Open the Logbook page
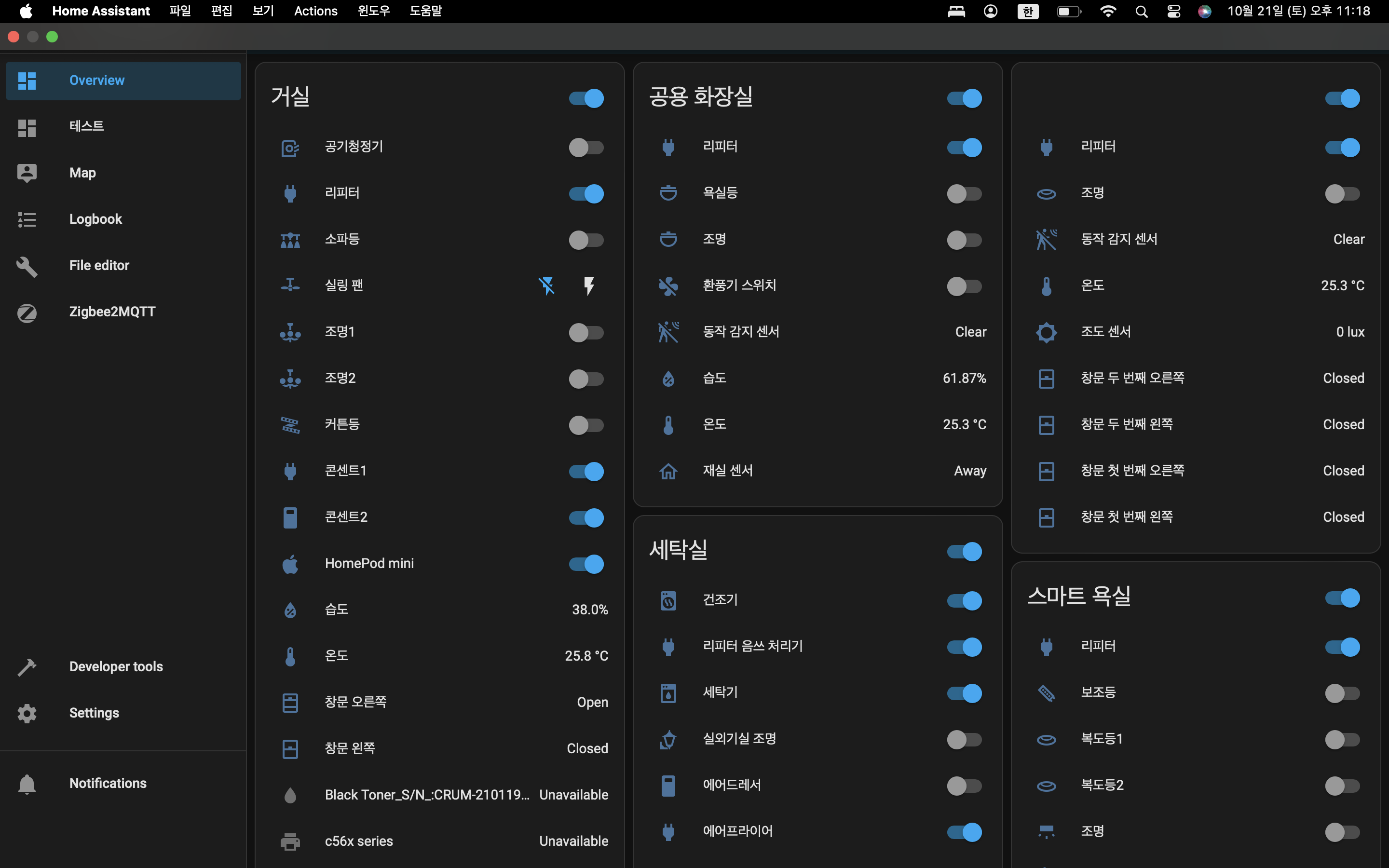1389x868 pixels. pyautogui.click(x=95, y=219)
